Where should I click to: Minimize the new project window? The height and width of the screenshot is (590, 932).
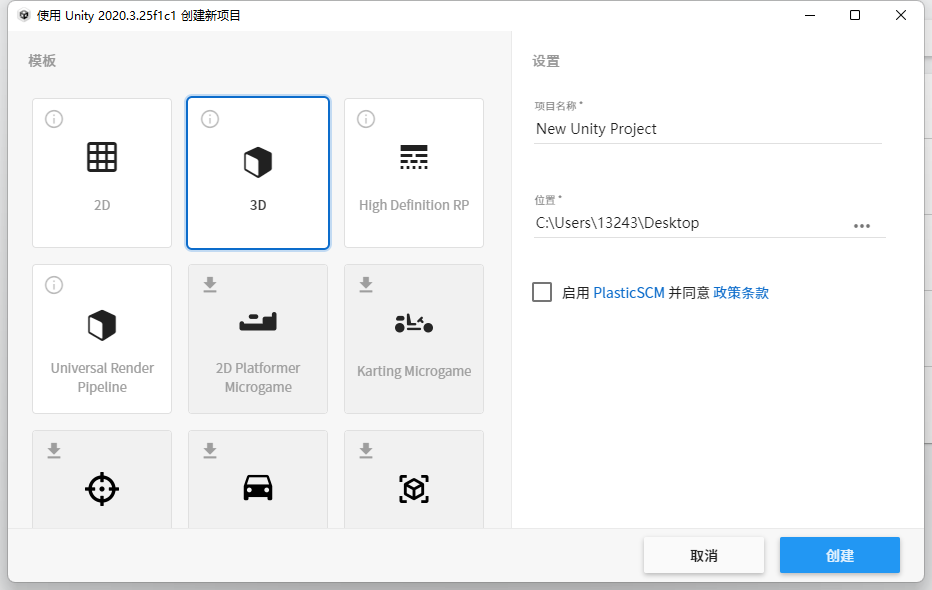click(x=810, y=15)
